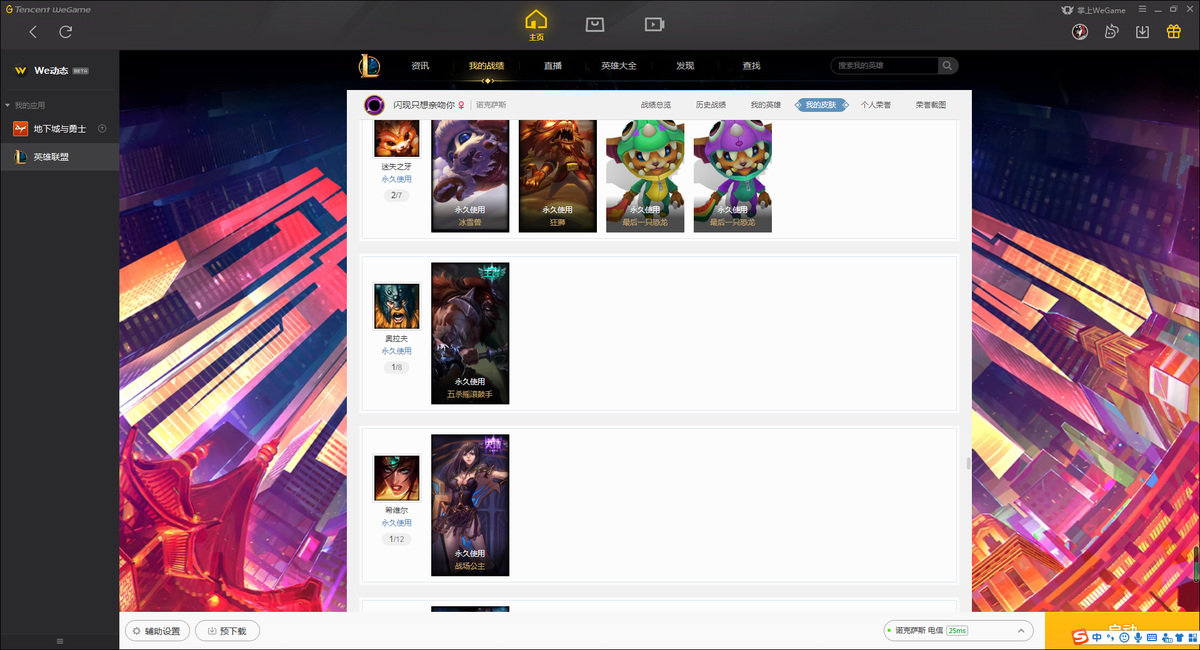Open the purple 星后一只恐龙 skin card
Image resolution: width=1200 pixels, height=650 pixels.
733,176
